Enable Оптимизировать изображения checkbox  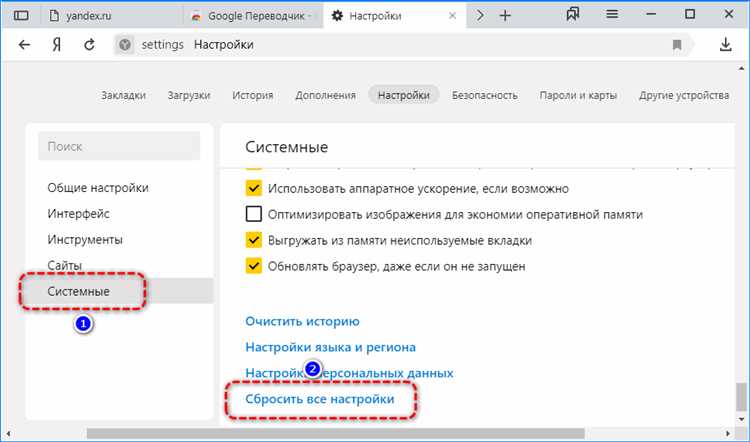[254, 214]
